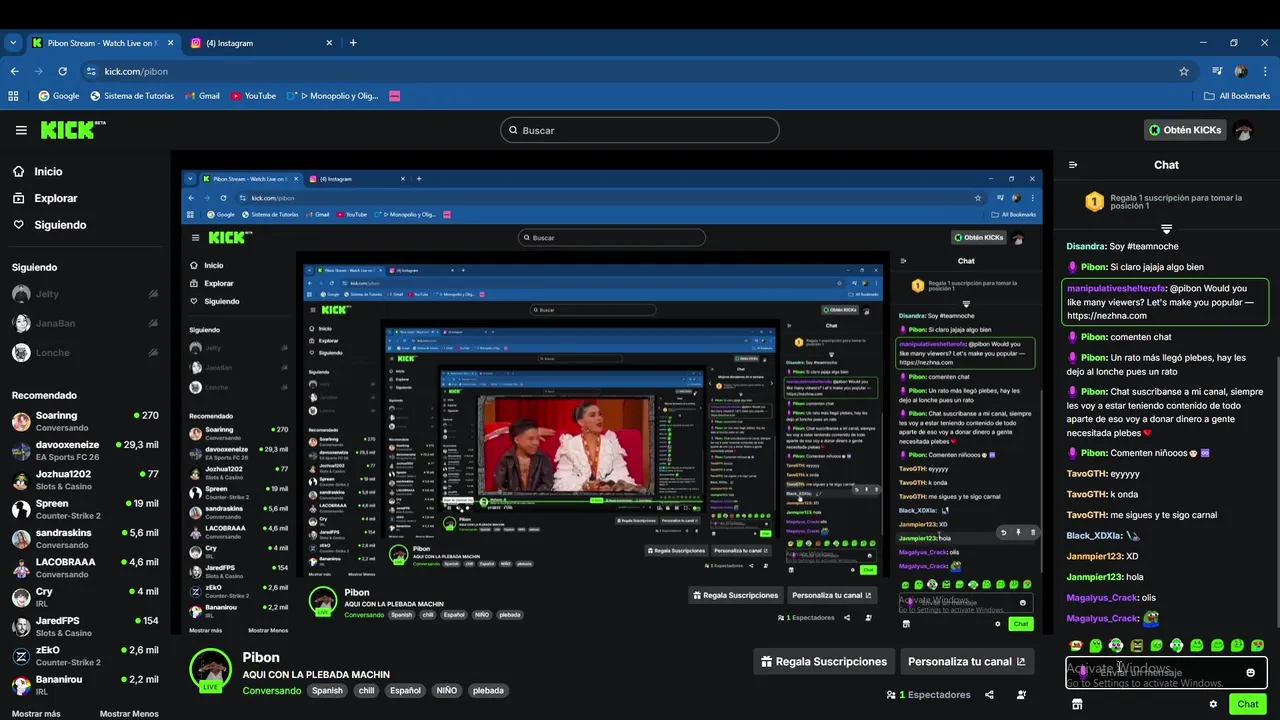Open the pink bookmark icon after Monopolio y Olig
The width and height of the screenshot is (1280, 720).
(x=395, y=96)
